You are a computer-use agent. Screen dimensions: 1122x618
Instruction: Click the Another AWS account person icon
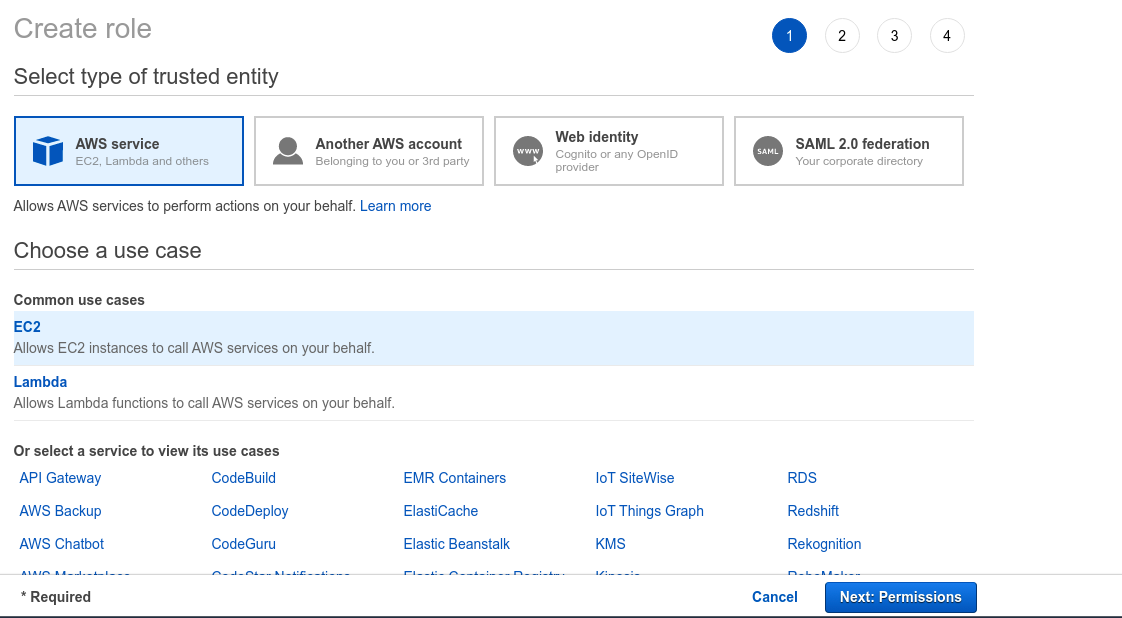click(x=288, y=151)
